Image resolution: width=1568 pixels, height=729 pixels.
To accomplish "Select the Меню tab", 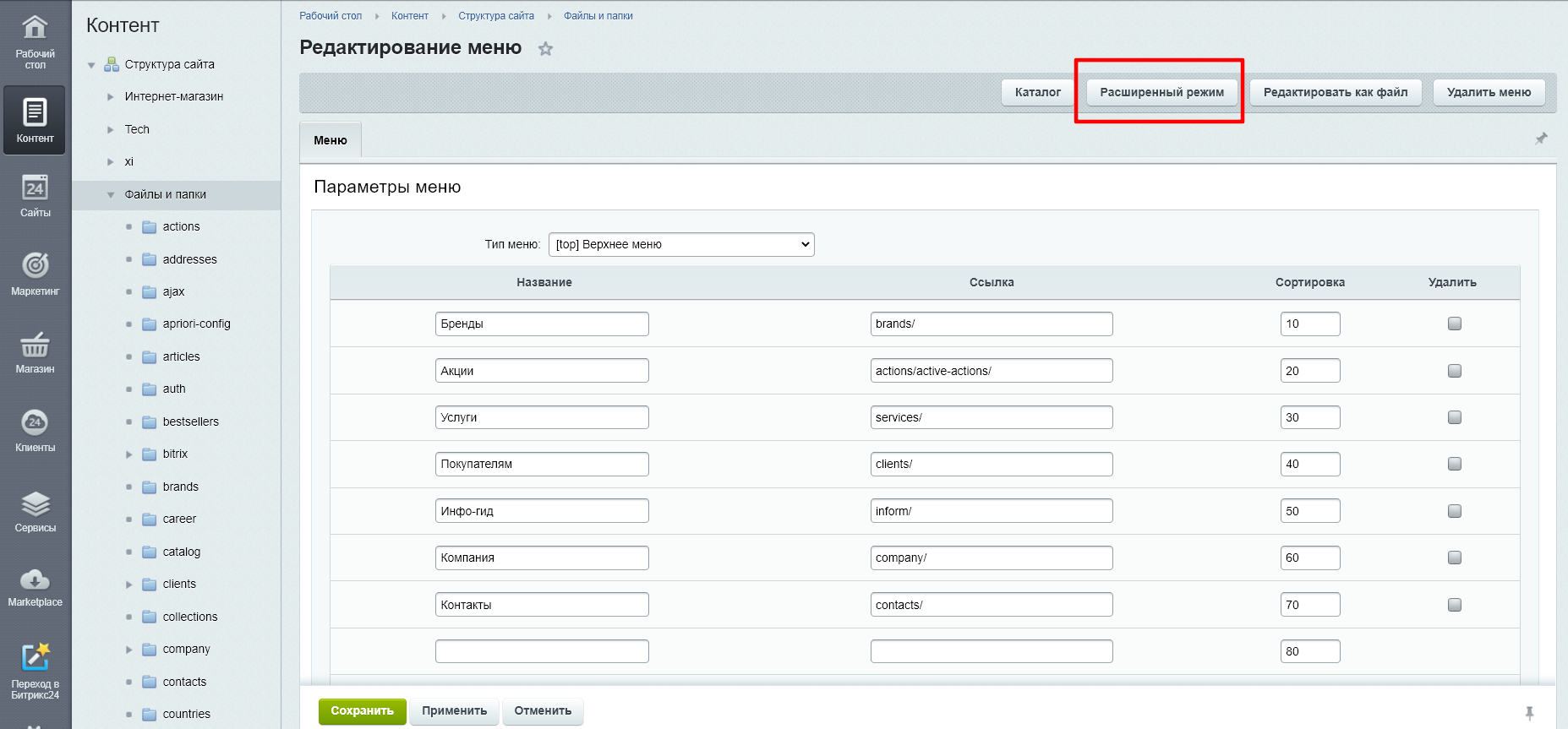I will tap(331, 140).
